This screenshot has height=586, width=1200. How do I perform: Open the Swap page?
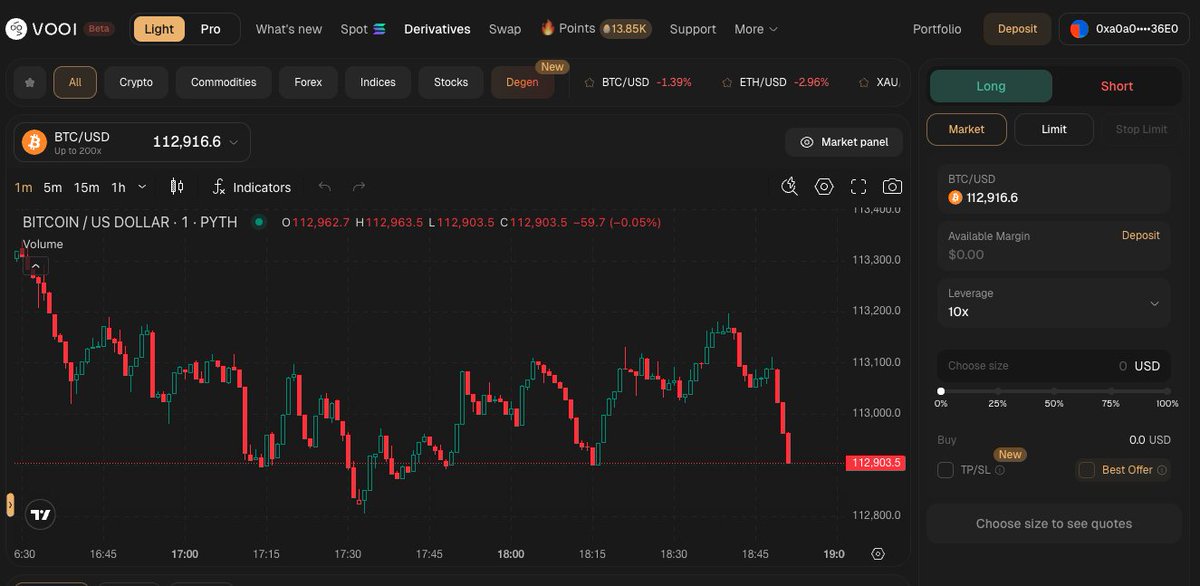(505, 29)
